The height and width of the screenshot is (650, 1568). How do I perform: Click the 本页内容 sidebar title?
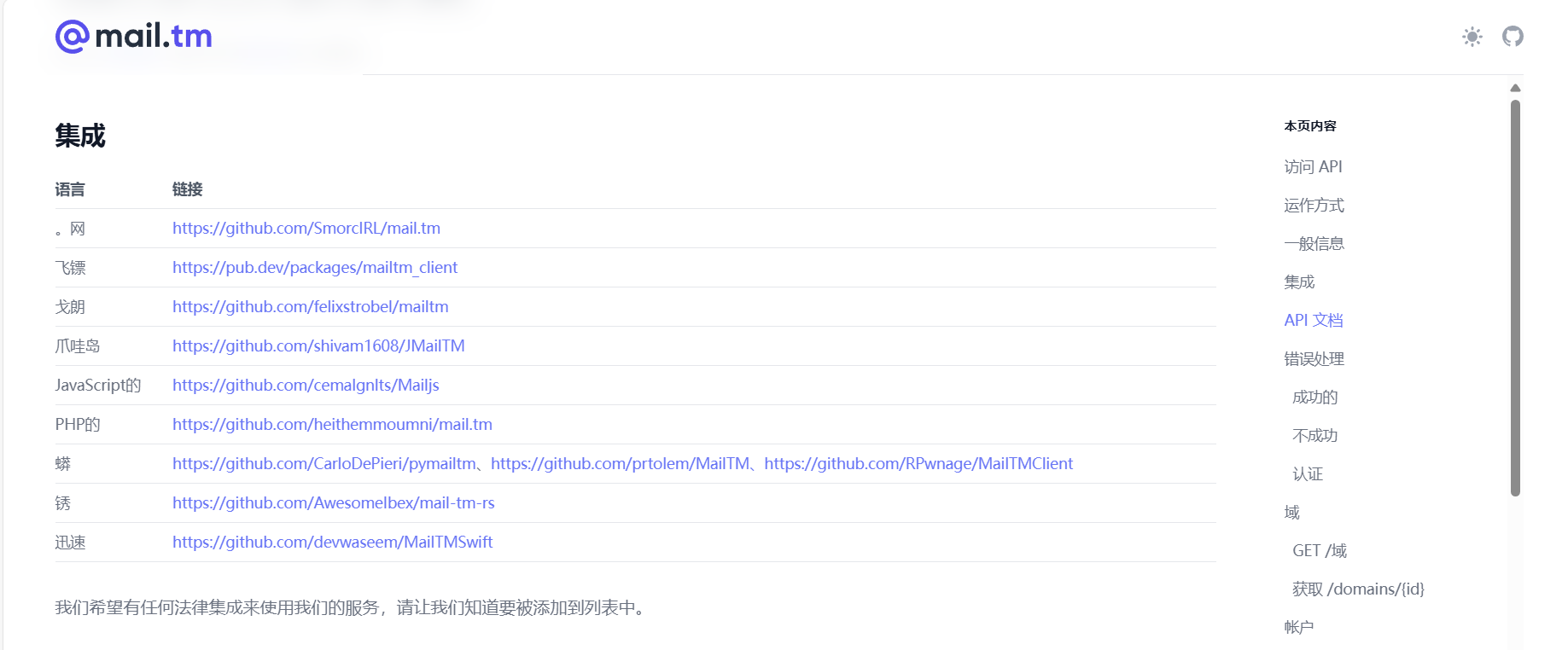coord(1310,125)
